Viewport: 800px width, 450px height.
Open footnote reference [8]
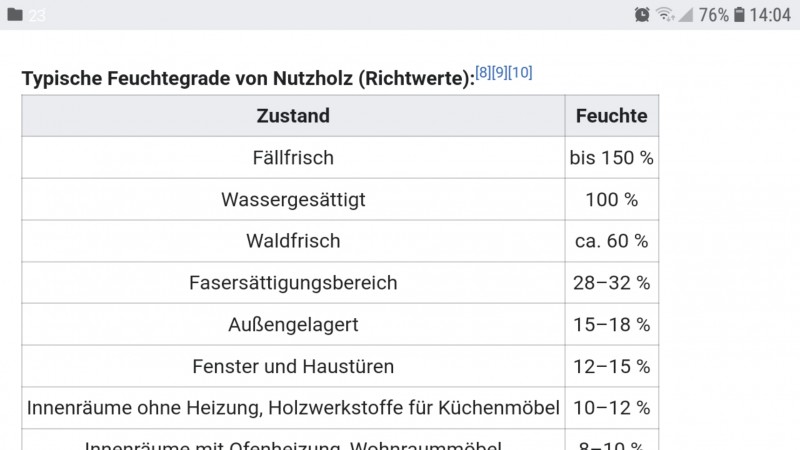tap(484, 73)
